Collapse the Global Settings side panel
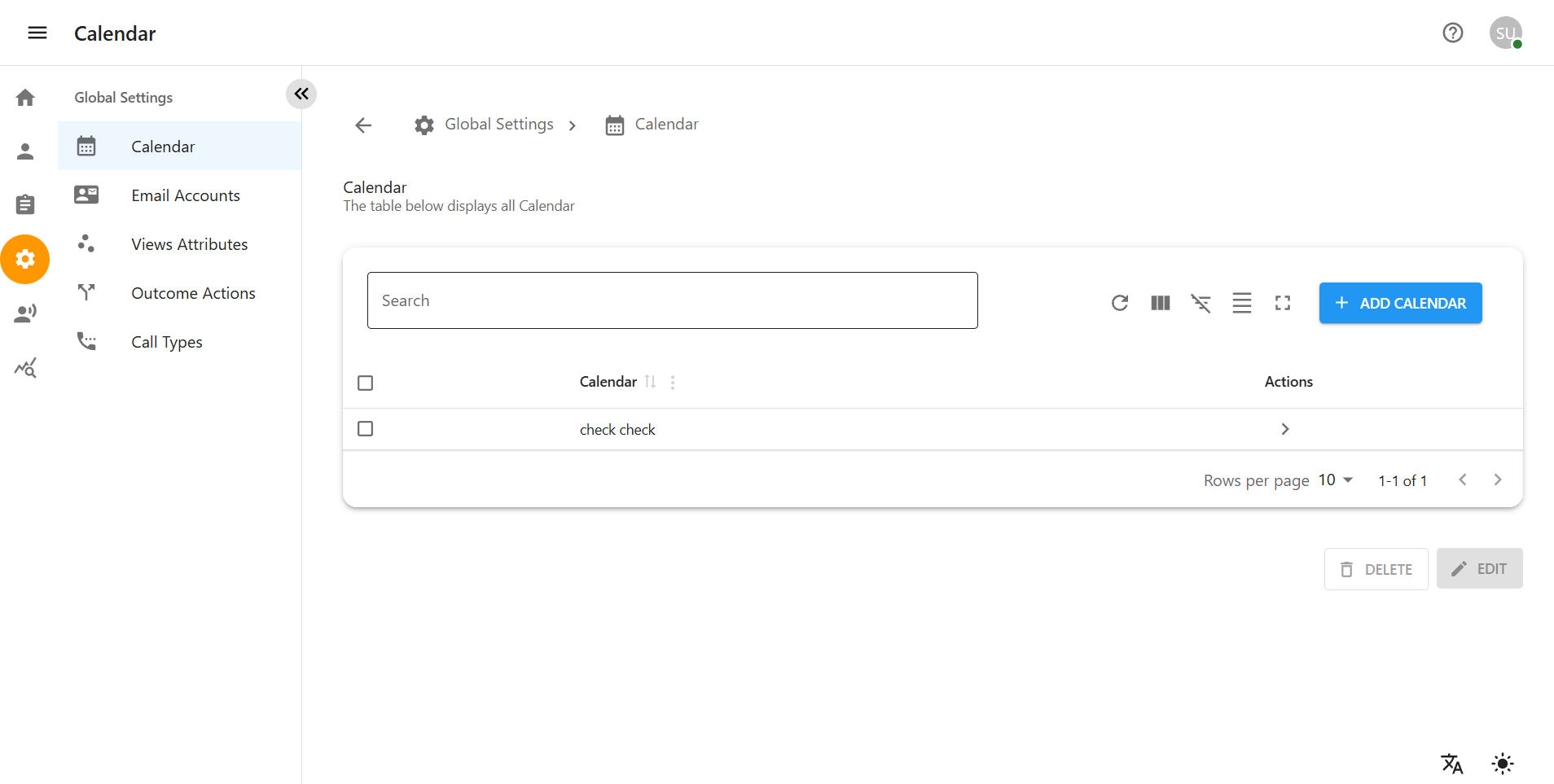Image resolution: width=1554 pixels, height=784 pixels. pyautogui.click(x=301, y=94)
